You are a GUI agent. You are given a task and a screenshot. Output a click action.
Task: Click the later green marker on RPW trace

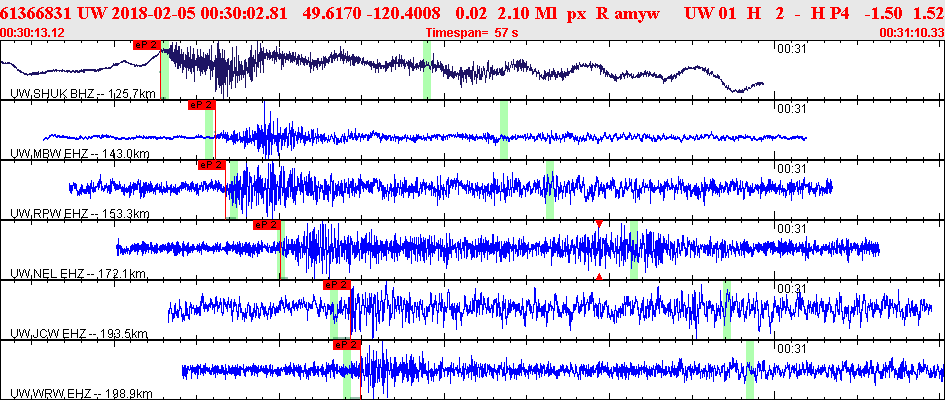coord(550,190)
